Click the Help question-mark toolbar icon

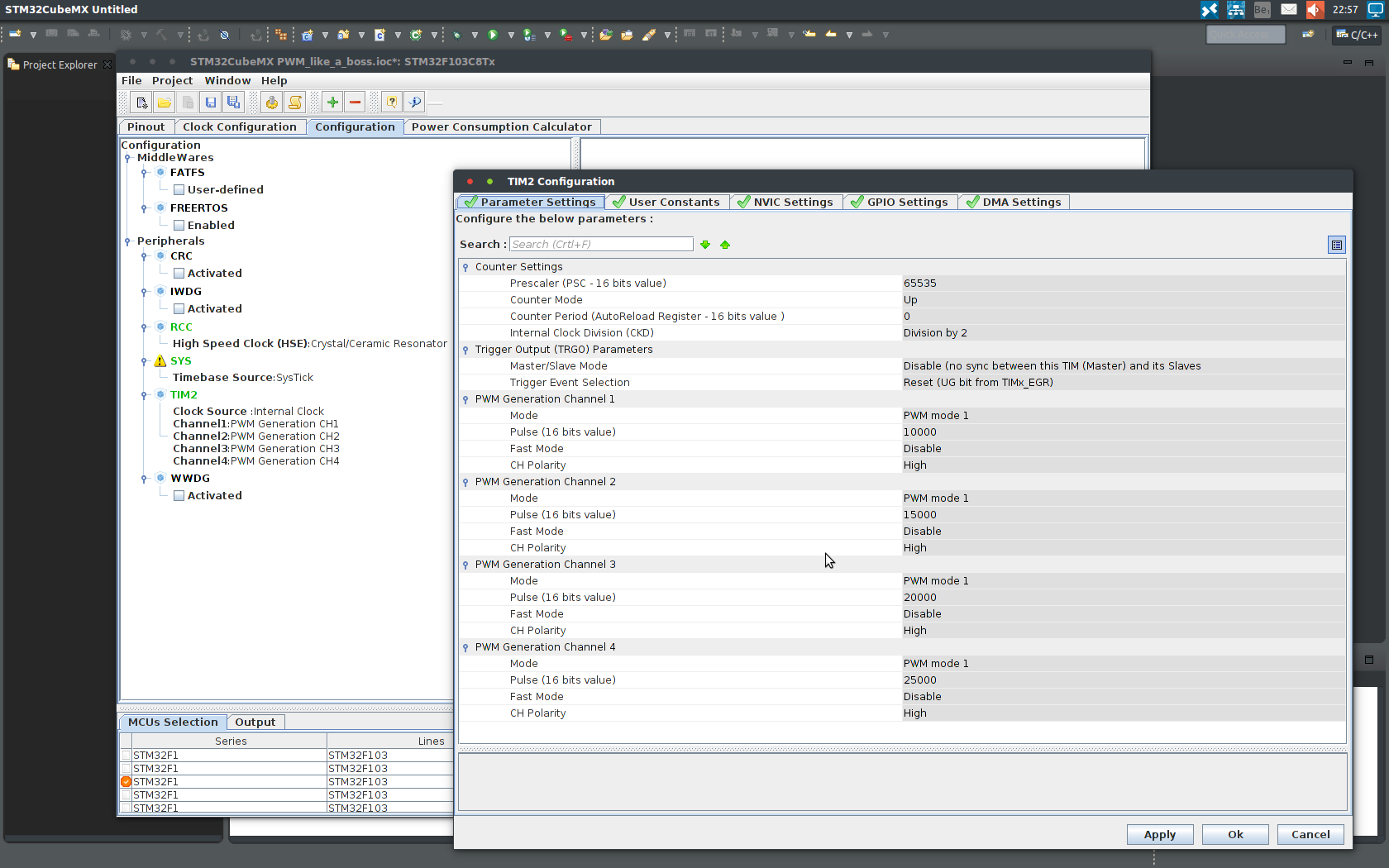tap(392, 103)
